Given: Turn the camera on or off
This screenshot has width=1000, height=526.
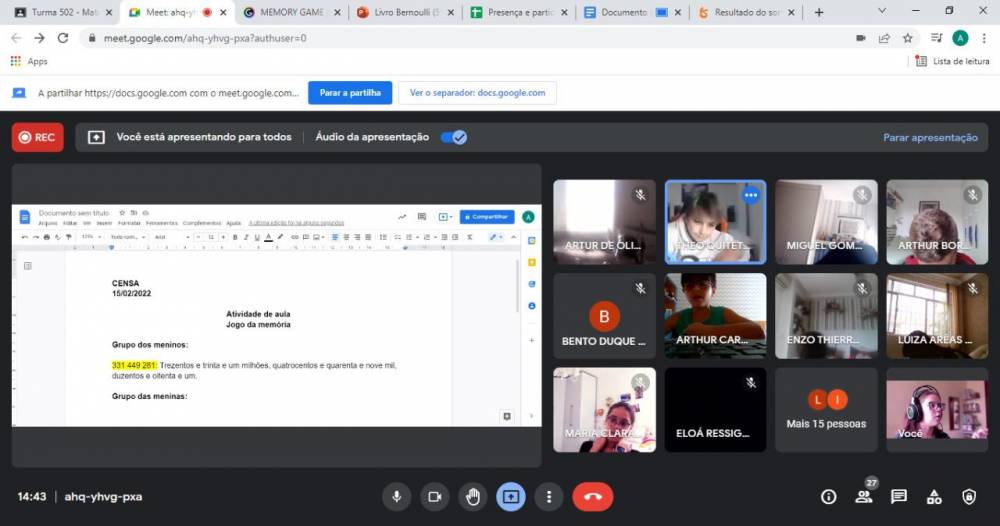Looking at the screenshot, I should pyautogui.click(x=434, y=496).
